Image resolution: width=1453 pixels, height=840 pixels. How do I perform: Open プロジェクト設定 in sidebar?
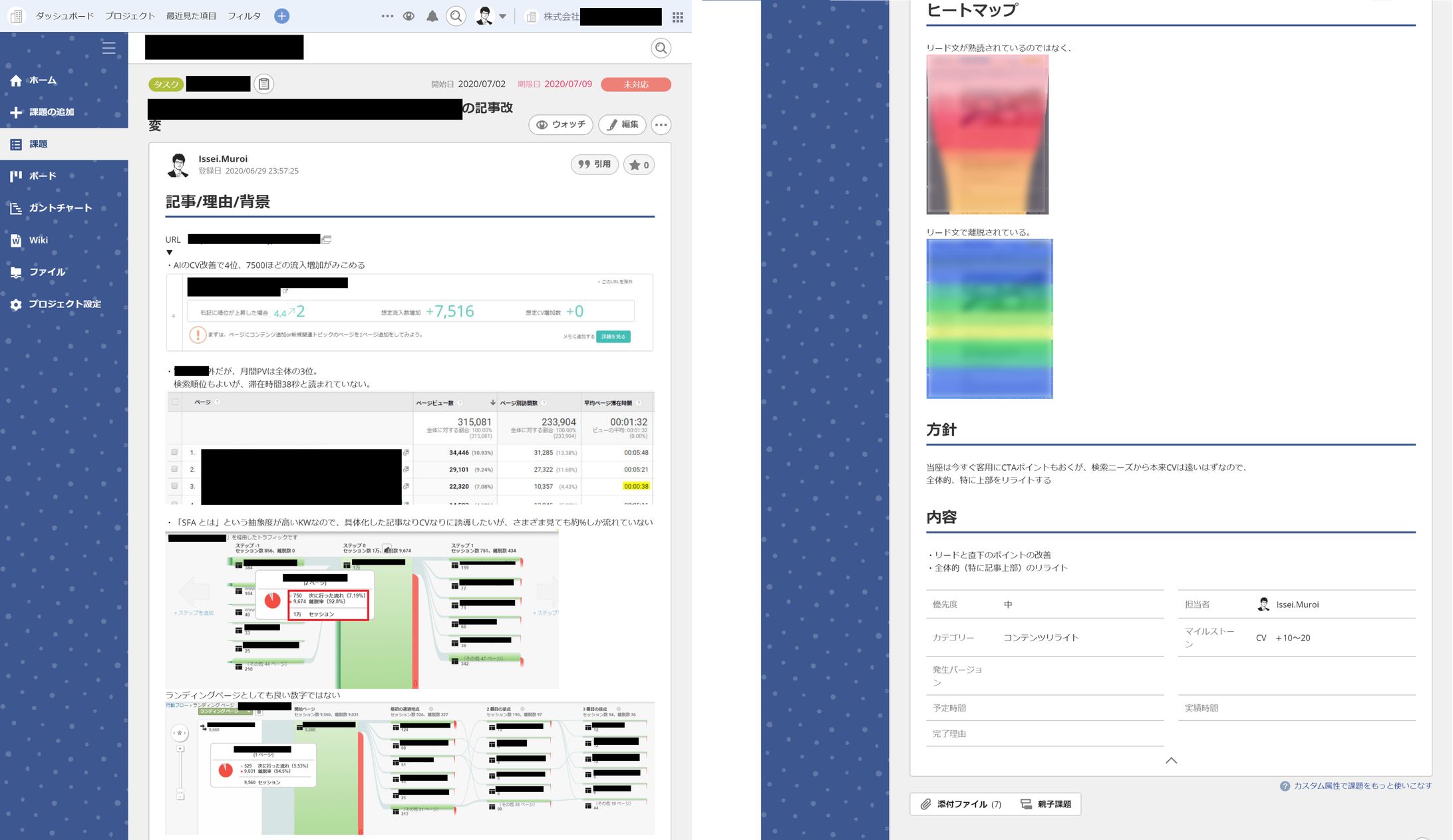(64, 304)
